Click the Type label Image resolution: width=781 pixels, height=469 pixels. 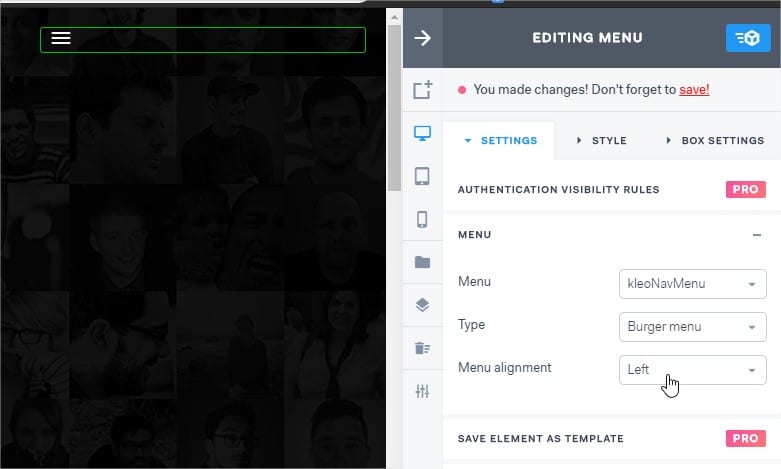point(471,325)
